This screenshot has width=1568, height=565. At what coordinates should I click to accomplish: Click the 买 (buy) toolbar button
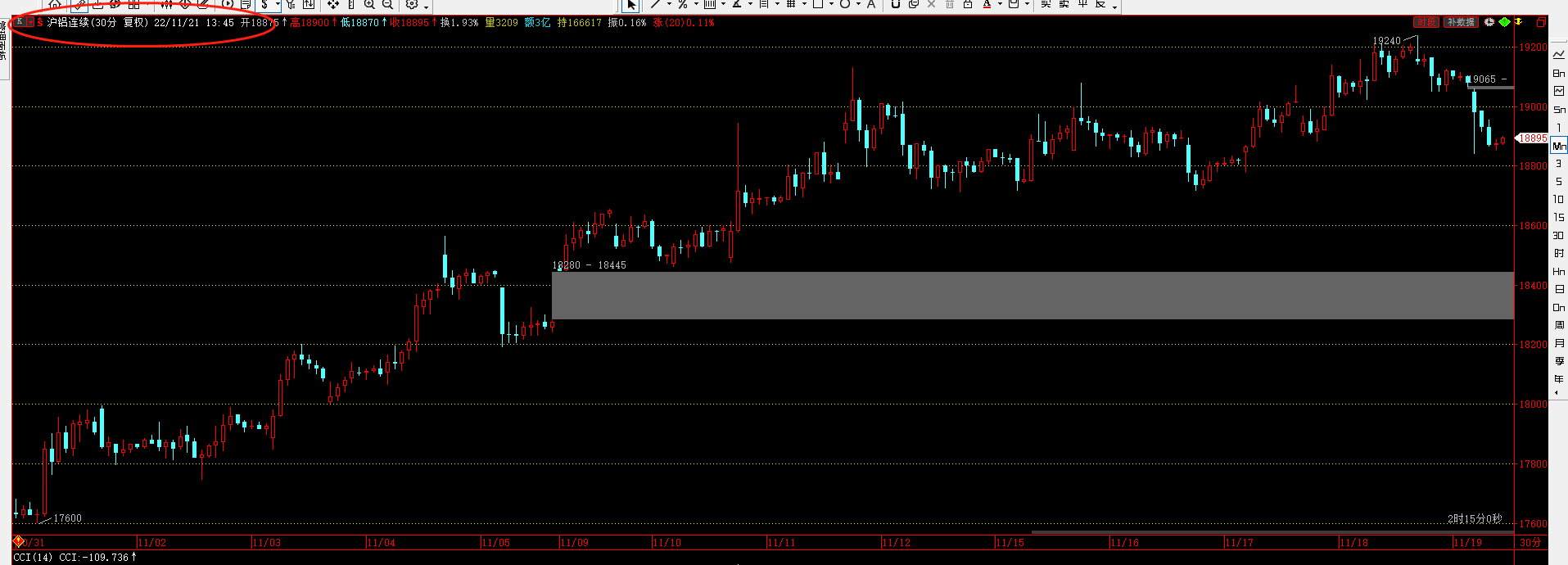click(x=1046, y=4)
